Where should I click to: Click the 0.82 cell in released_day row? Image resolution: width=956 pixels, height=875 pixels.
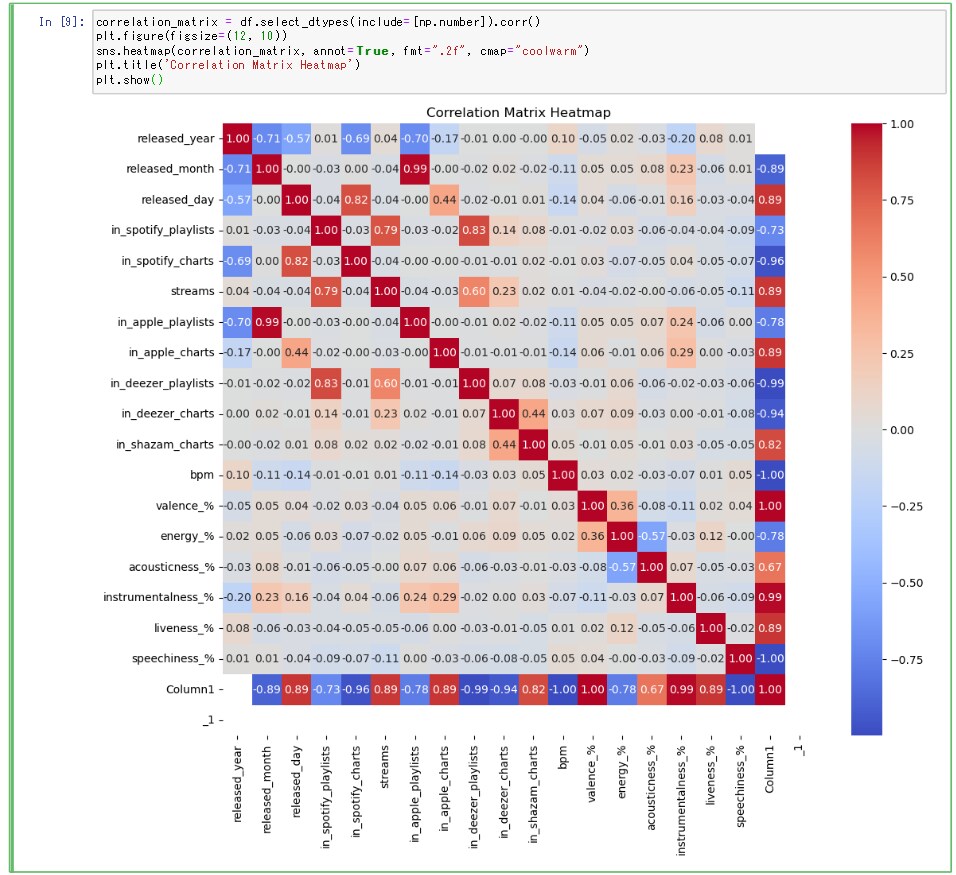click(355, 199)
